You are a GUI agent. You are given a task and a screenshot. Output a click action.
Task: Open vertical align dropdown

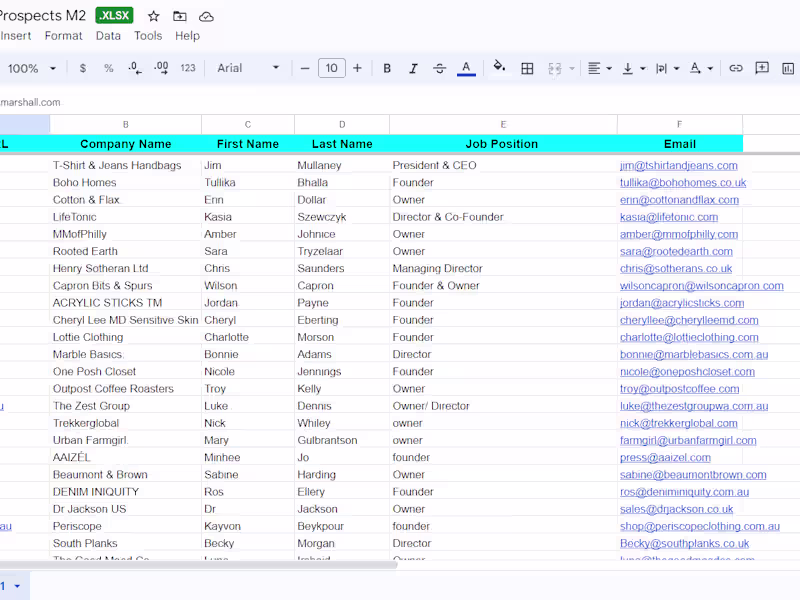click(634, 68)
